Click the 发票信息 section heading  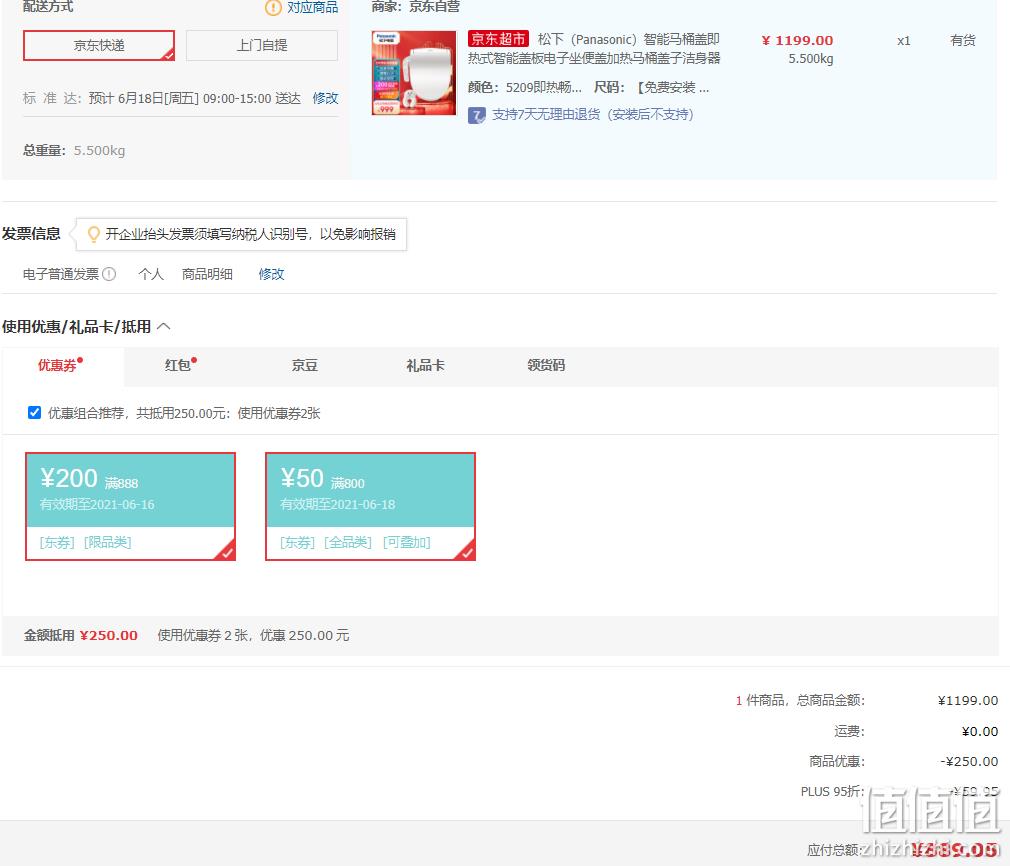point(31,233)
